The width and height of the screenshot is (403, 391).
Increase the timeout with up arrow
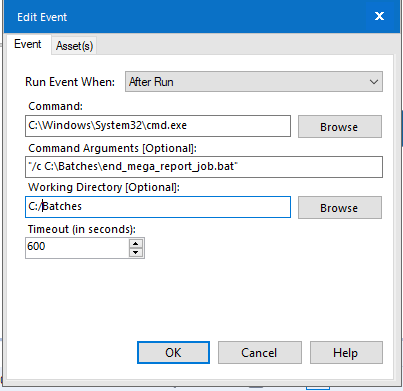point(136,243)
